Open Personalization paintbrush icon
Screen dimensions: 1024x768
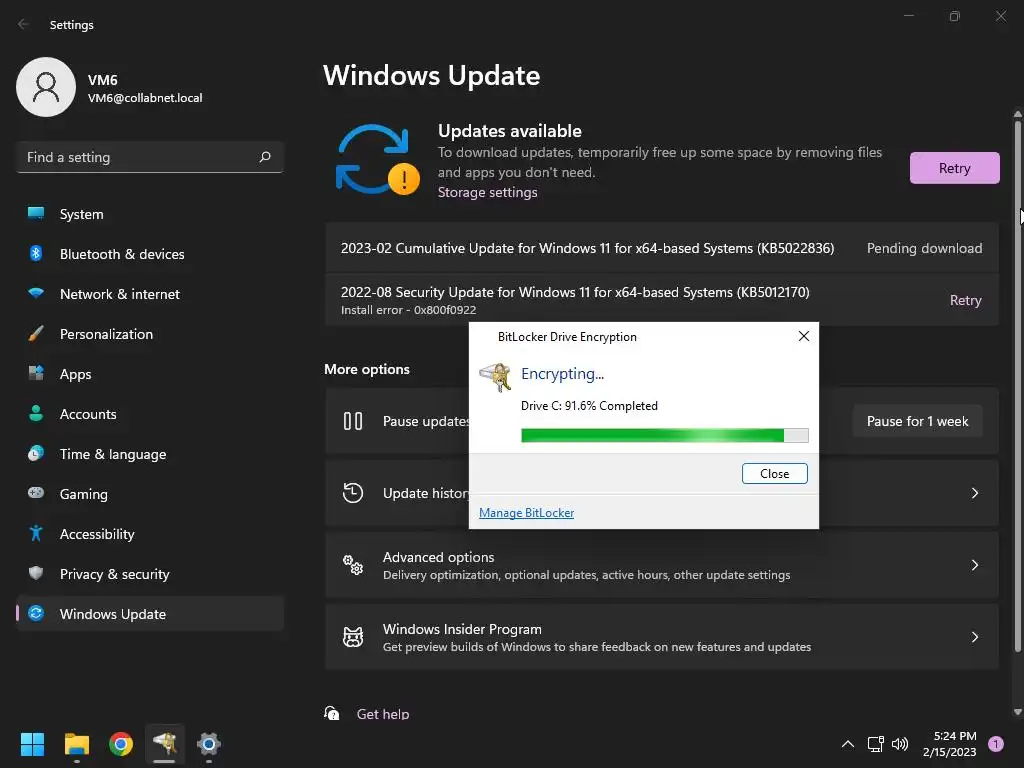(x=36, y=334)
